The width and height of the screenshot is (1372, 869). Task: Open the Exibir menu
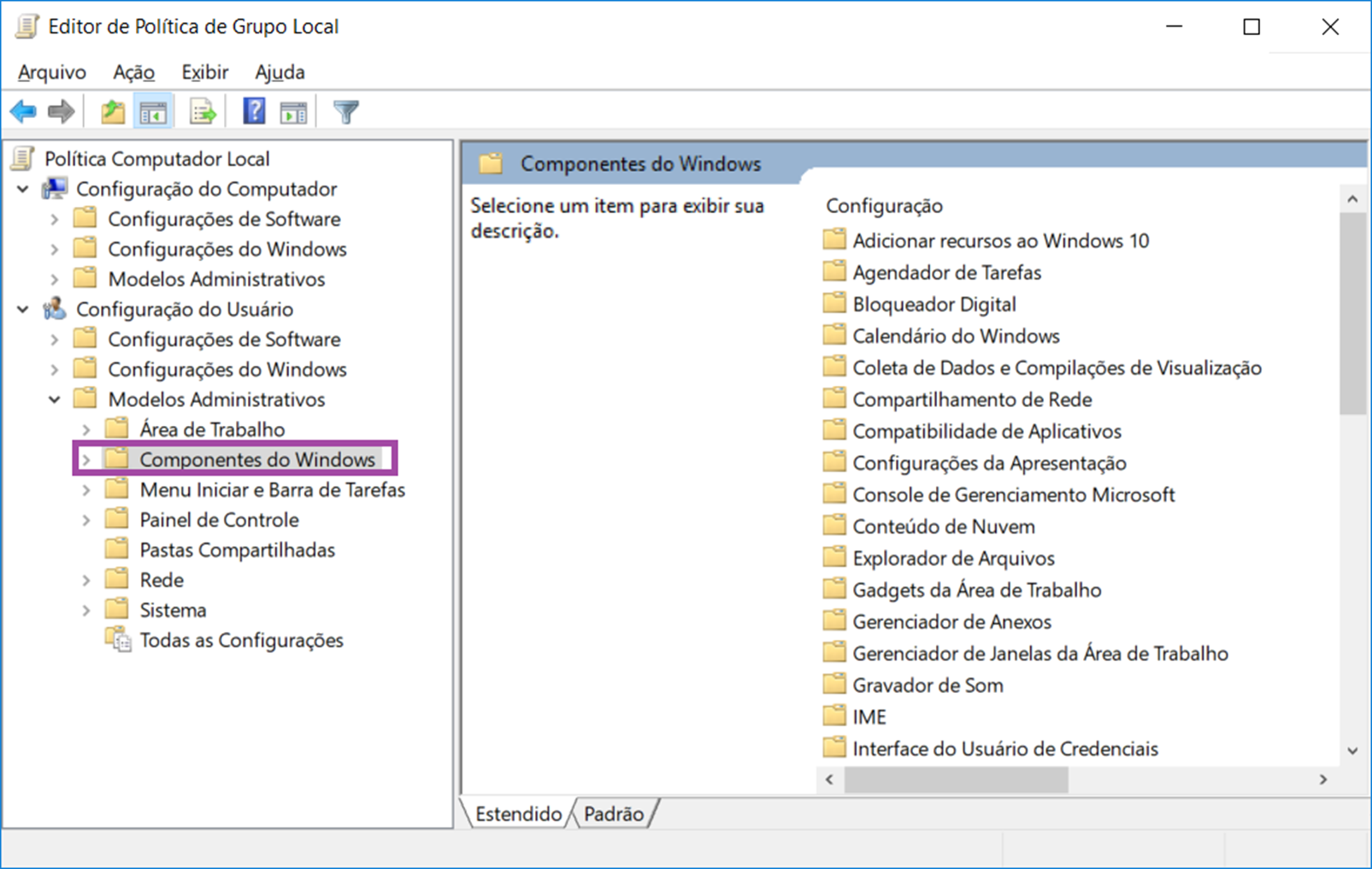(205, 72)
